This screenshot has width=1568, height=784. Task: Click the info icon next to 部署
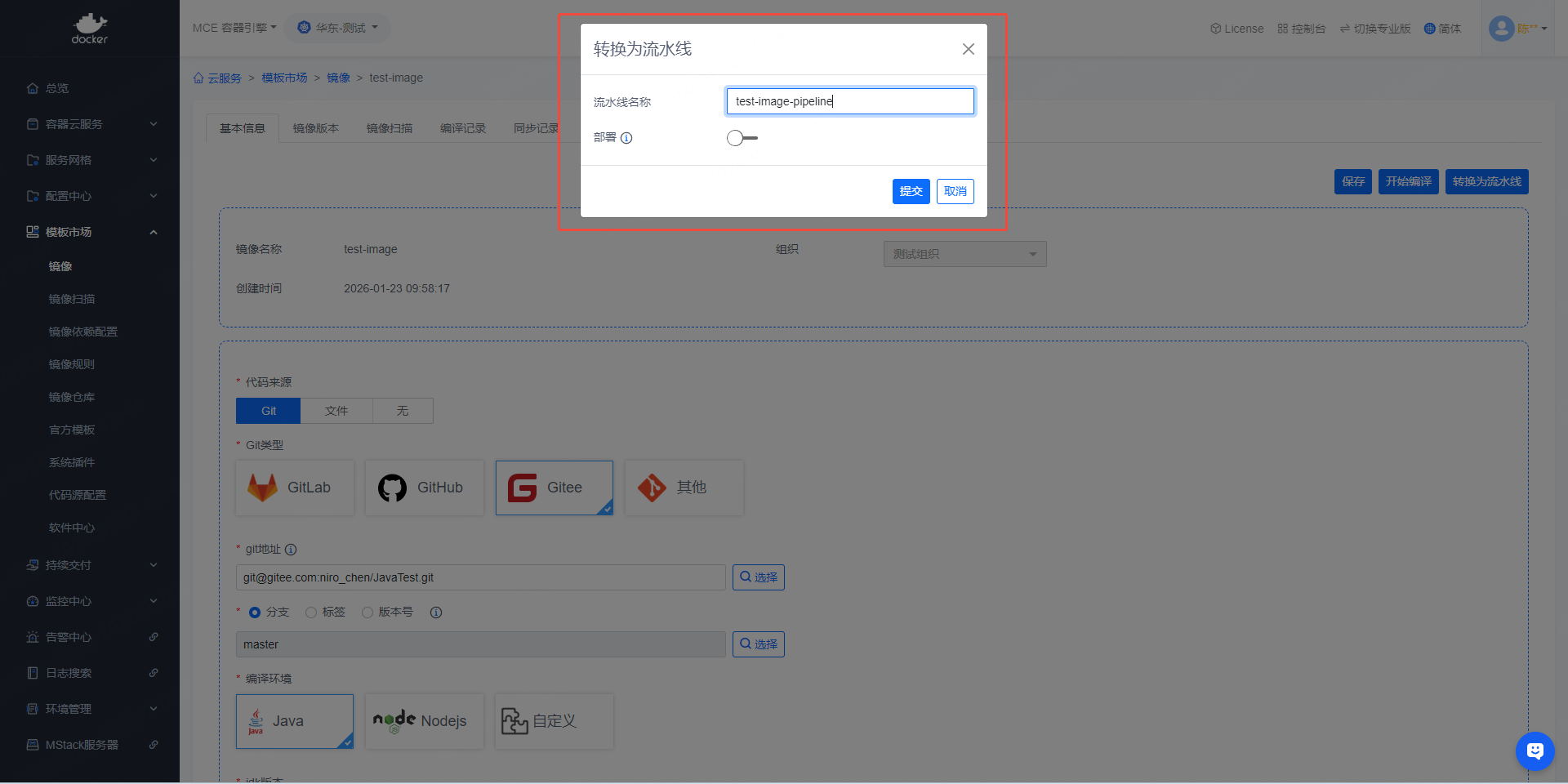tap(626, 138)
